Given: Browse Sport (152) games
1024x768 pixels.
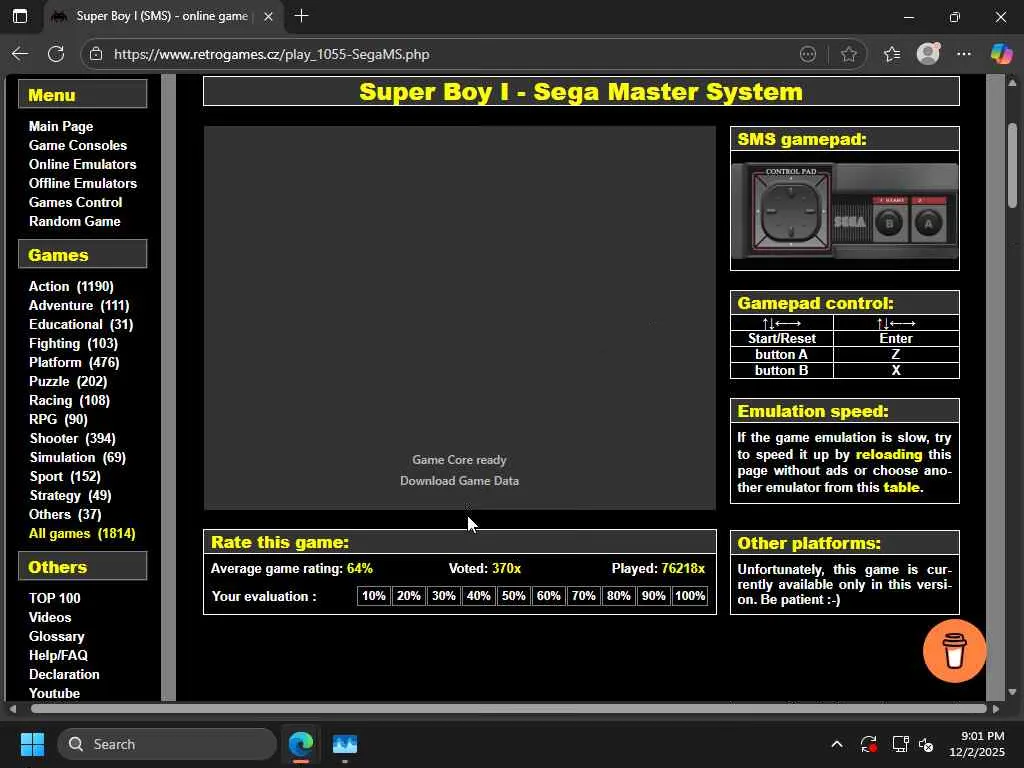Looking at the screenshot, I should coord(65,476).
